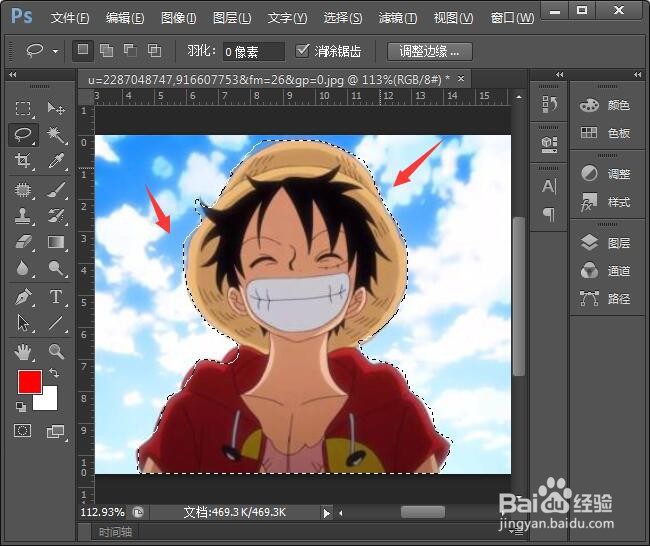Open the 颜色 (Color) panel

click(605, 105)
